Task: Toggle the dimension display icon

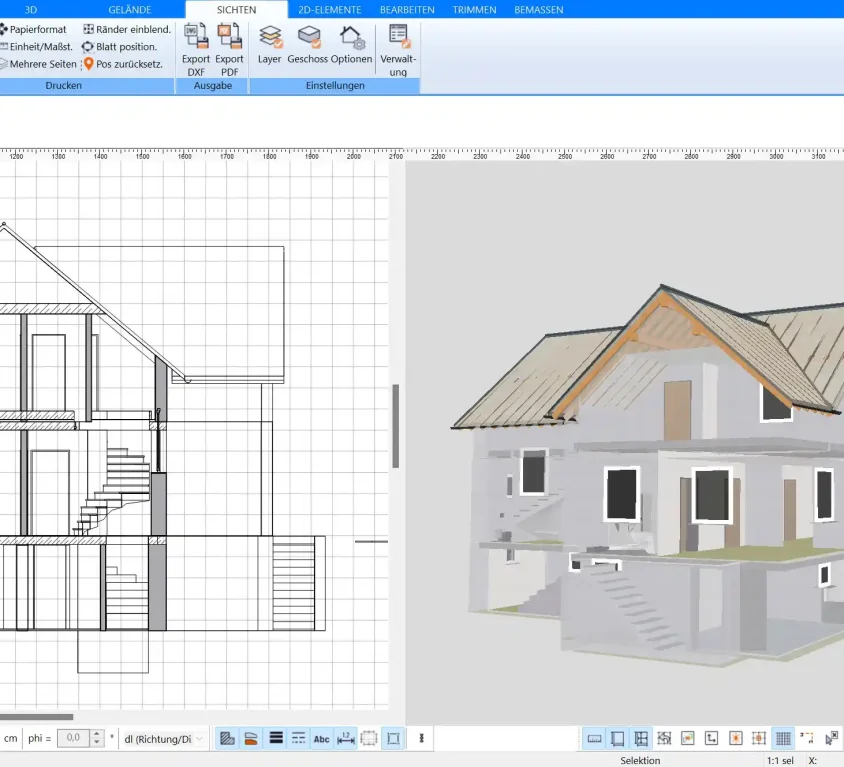Action: point(346,738)
